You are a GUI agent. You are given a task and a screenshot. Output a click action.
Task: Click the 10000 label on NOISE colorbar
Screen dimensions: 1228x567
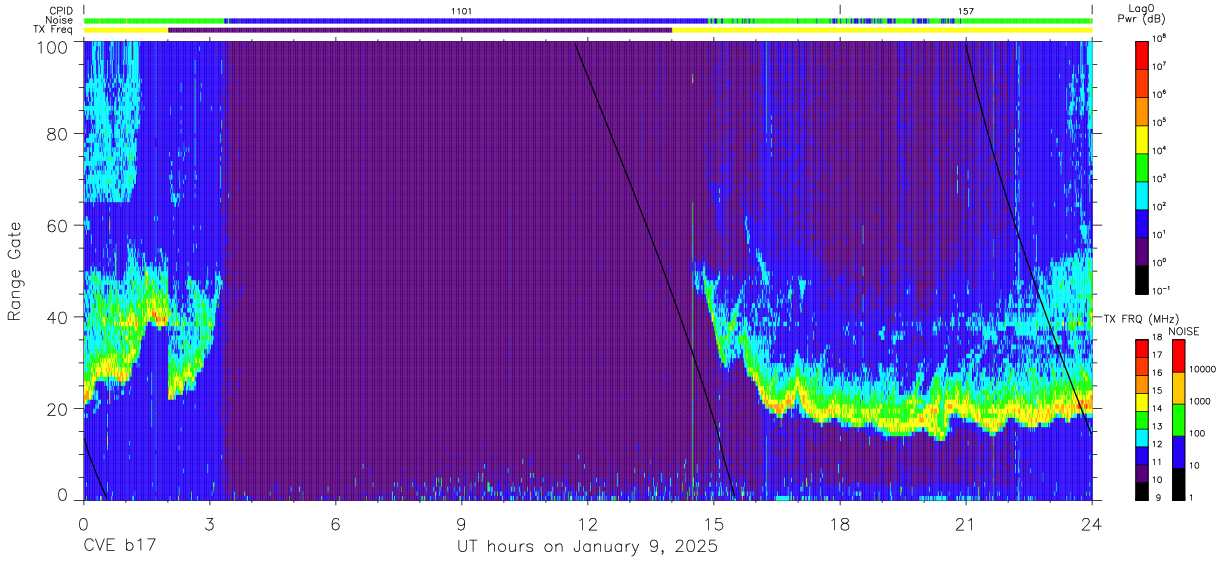[1202, 370]
